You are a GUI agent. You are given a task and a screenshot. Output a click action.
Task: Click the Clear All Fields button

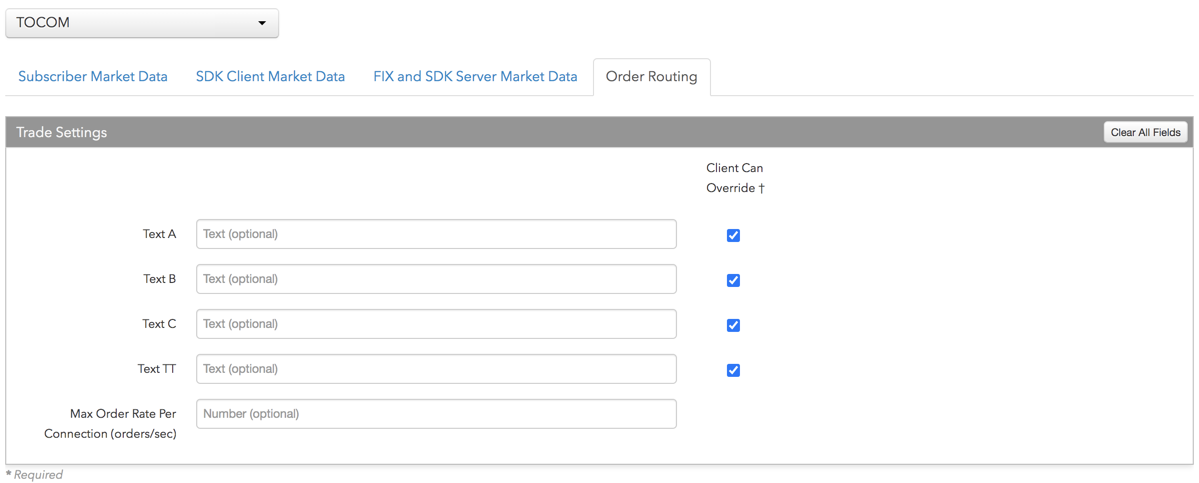click(x=1146, y=132)
